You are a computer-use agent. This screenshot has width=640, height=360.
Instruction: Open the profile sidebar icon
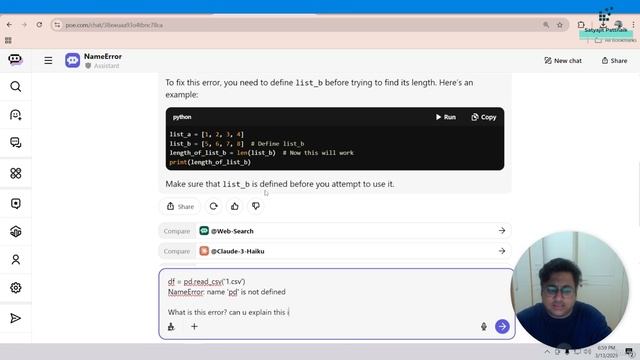pyautogui.click(x=16, y=260)
